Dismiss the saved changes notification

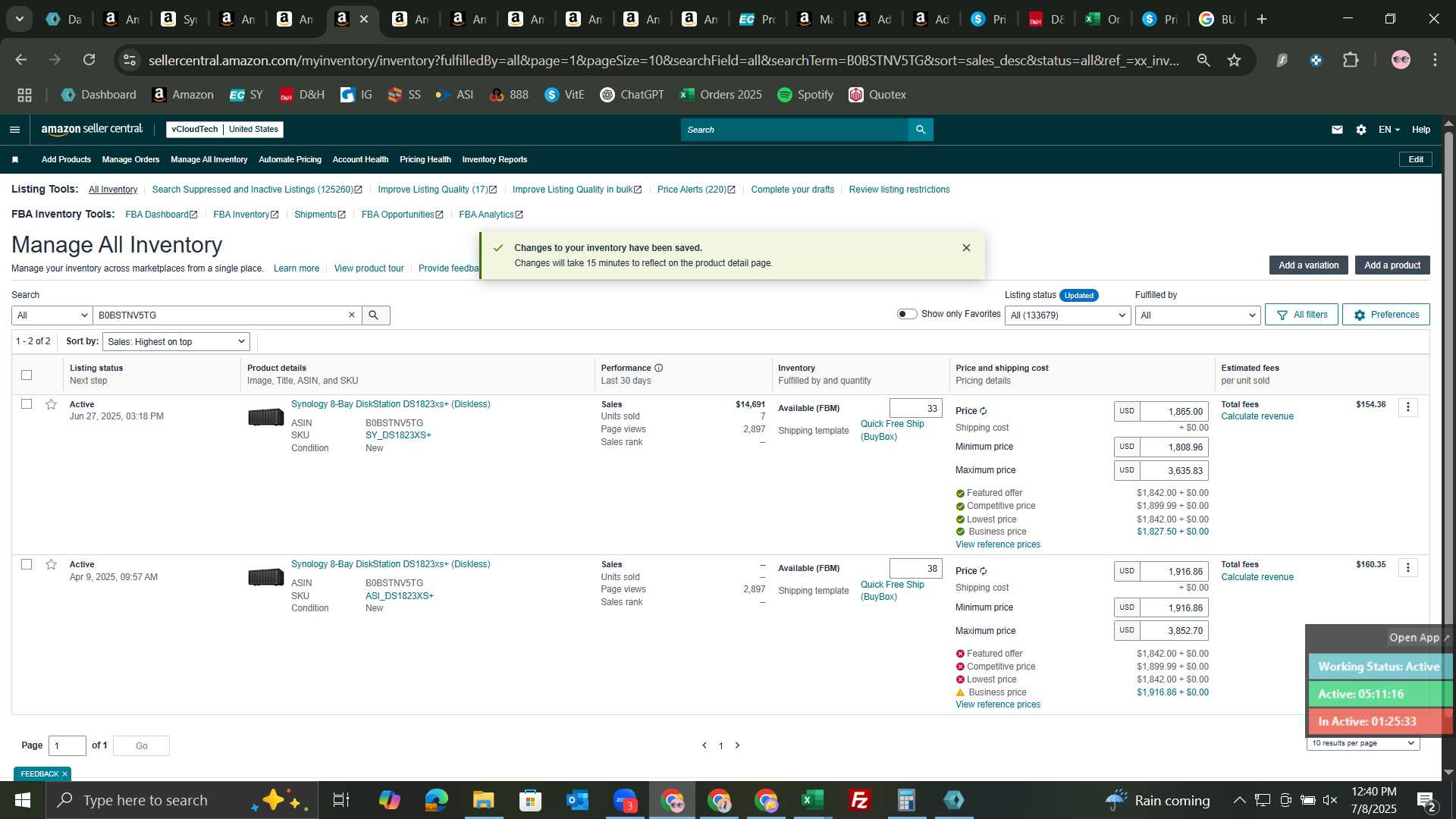click(966, 248)
